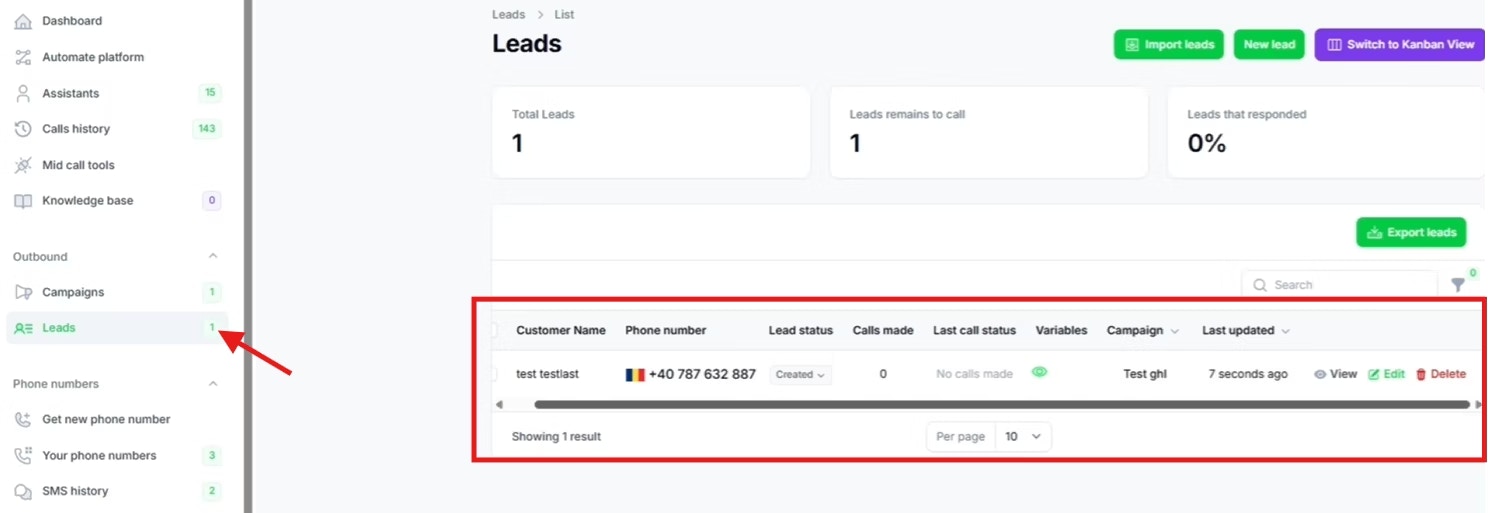Click the Showing 1 result text

point(556,437)
